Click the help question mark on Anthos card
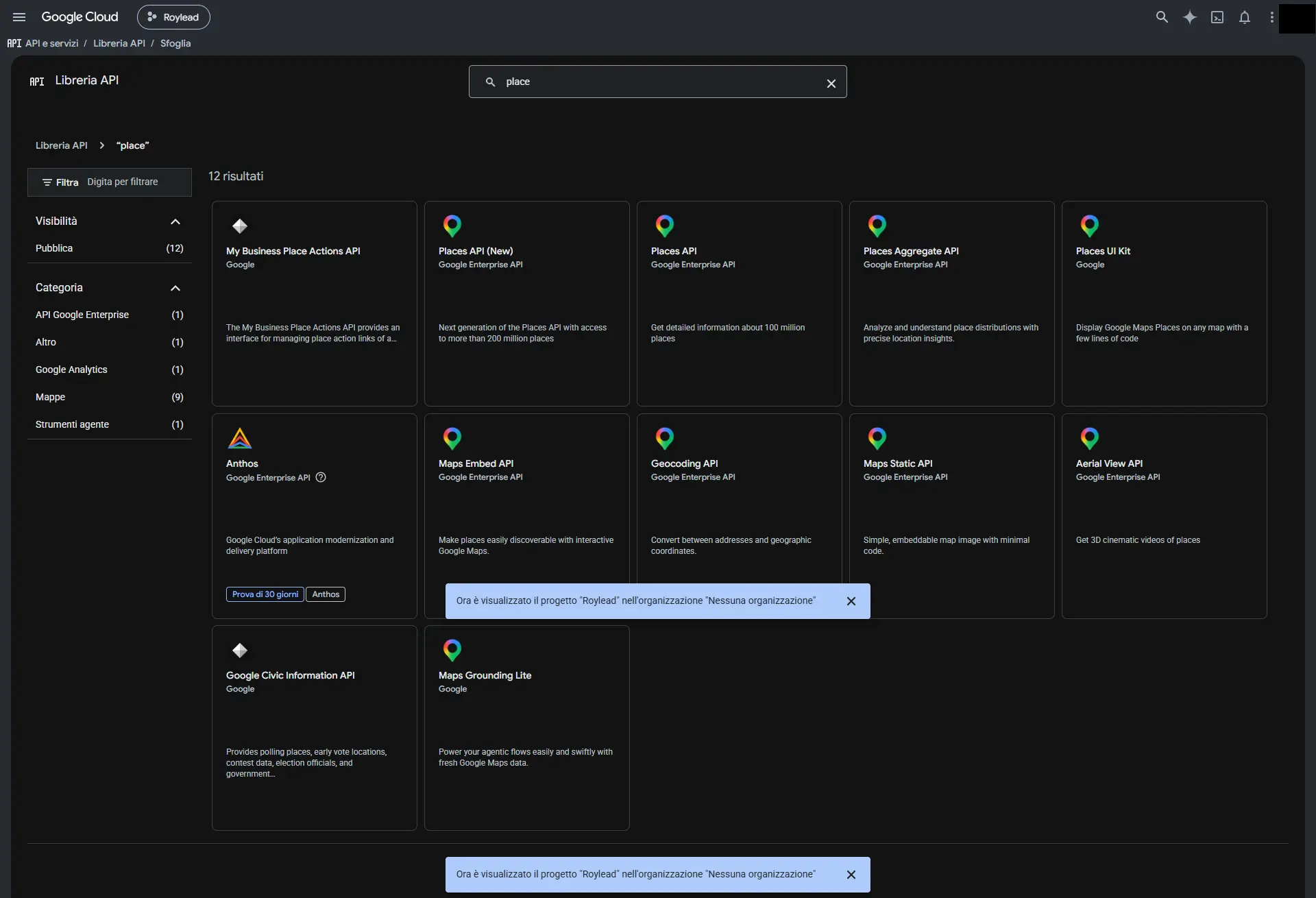Screen dimensions: 1316x898 tap(321, 477)
